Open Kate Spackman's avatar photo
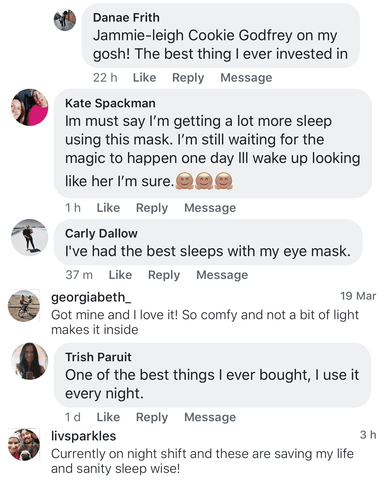 click(x=30, y=107)
